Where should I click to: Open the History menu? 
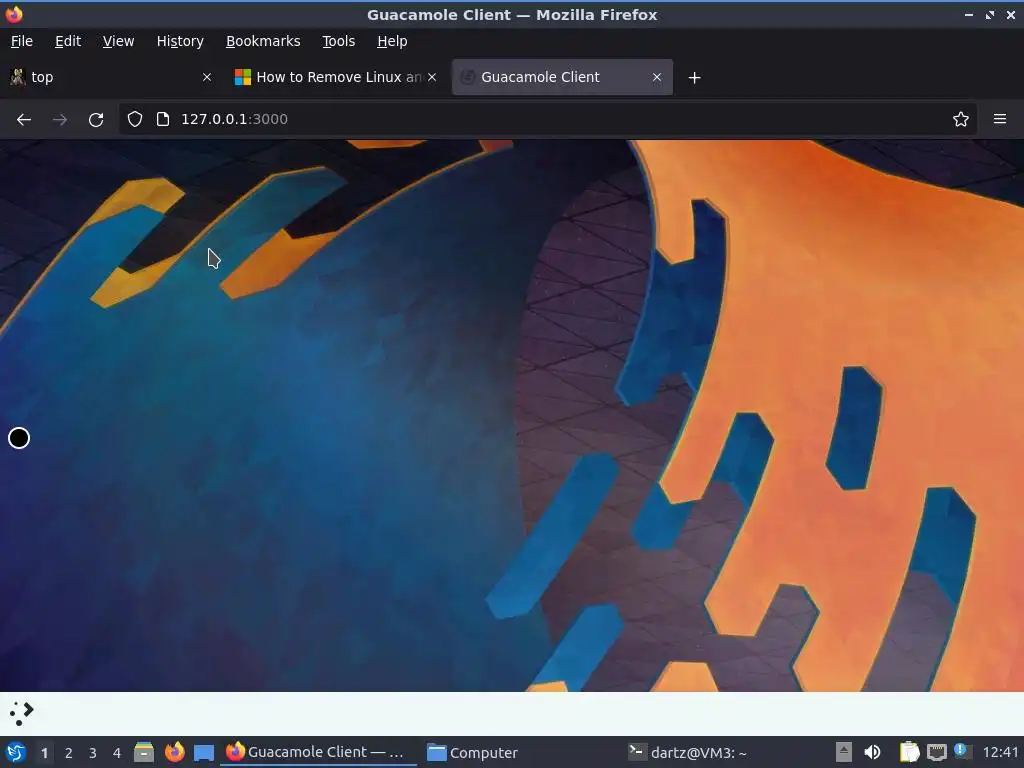[180, 41]
